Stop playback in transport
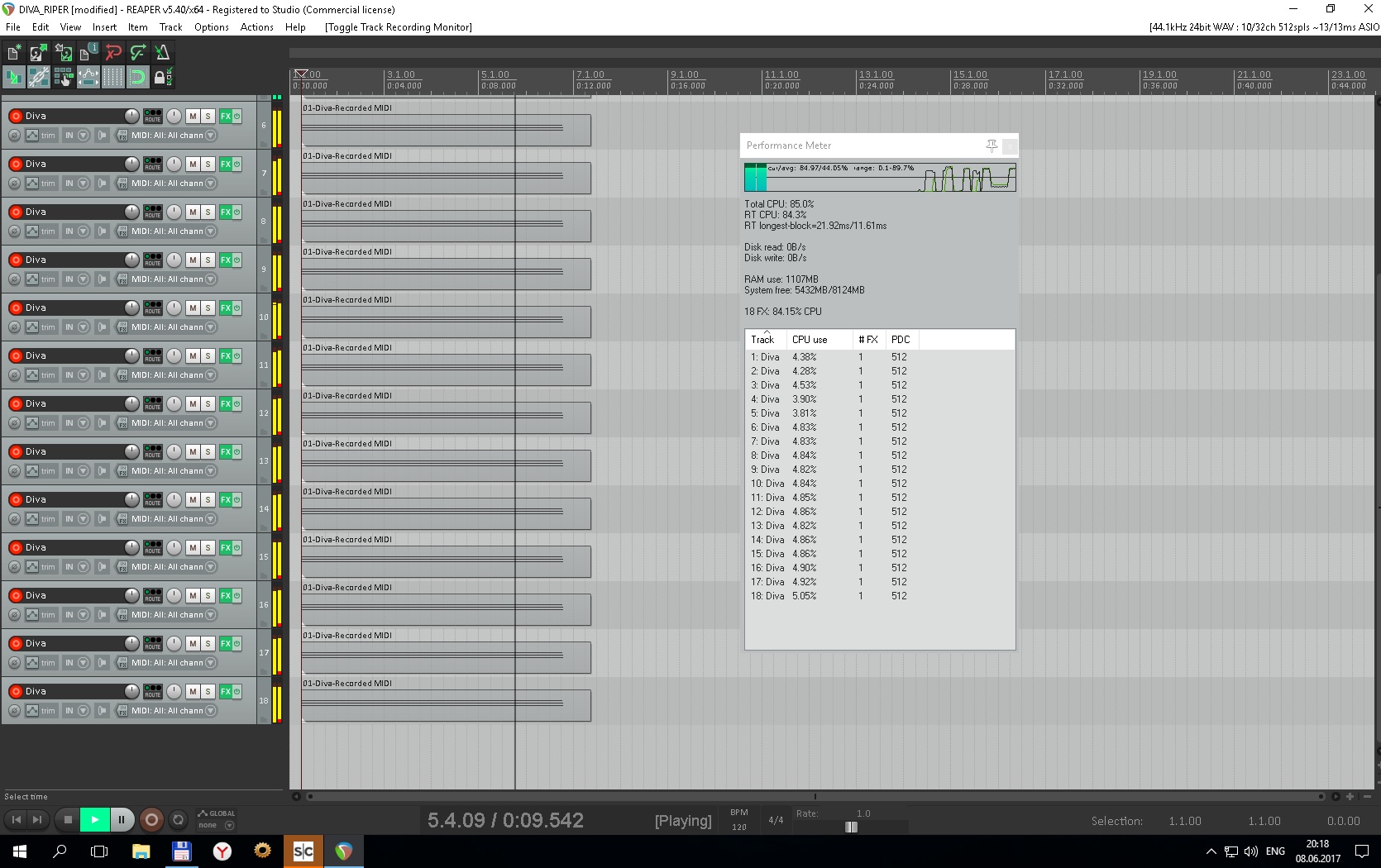Image resolution: width=1381 pixels, height=868 pixels. point(68,820)
